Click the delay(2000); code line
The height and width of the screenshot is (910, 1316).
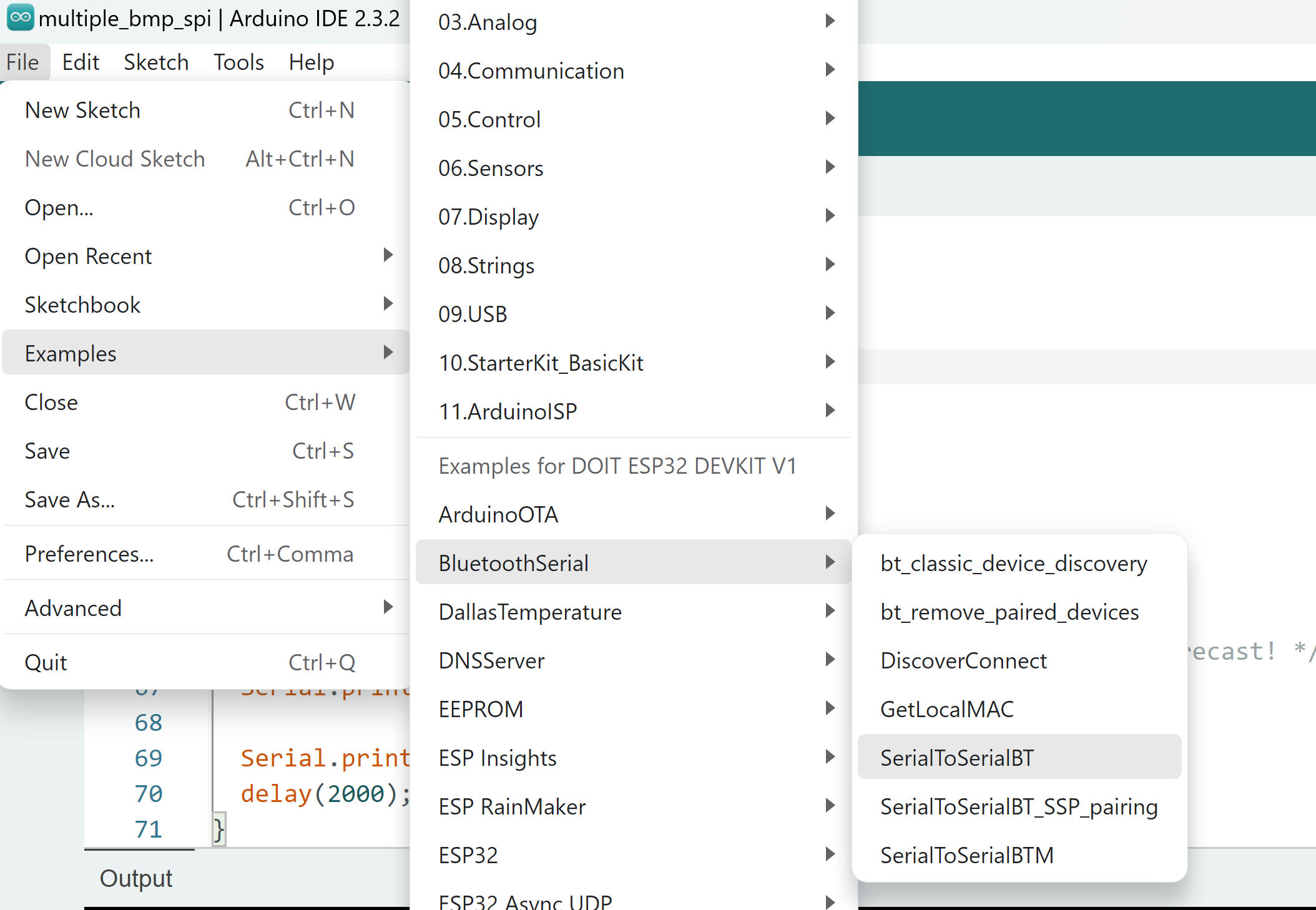[x=325, y=794]
